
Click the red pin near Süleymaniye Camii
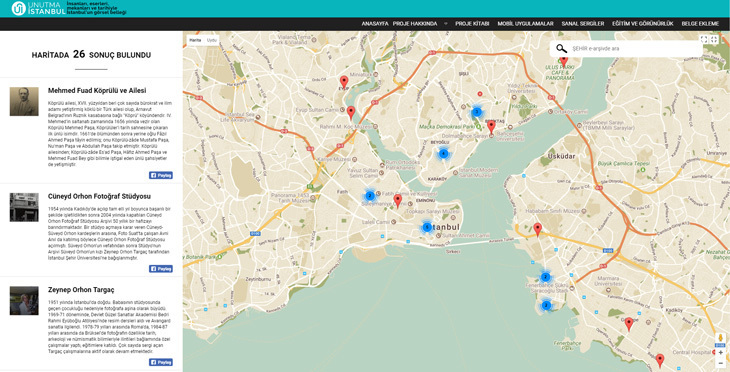click(x=398, y=201)
